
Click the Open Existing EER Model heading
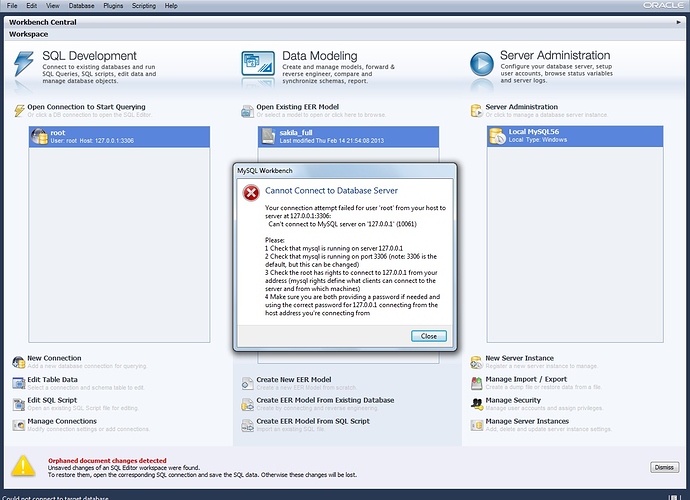(297, 107)
